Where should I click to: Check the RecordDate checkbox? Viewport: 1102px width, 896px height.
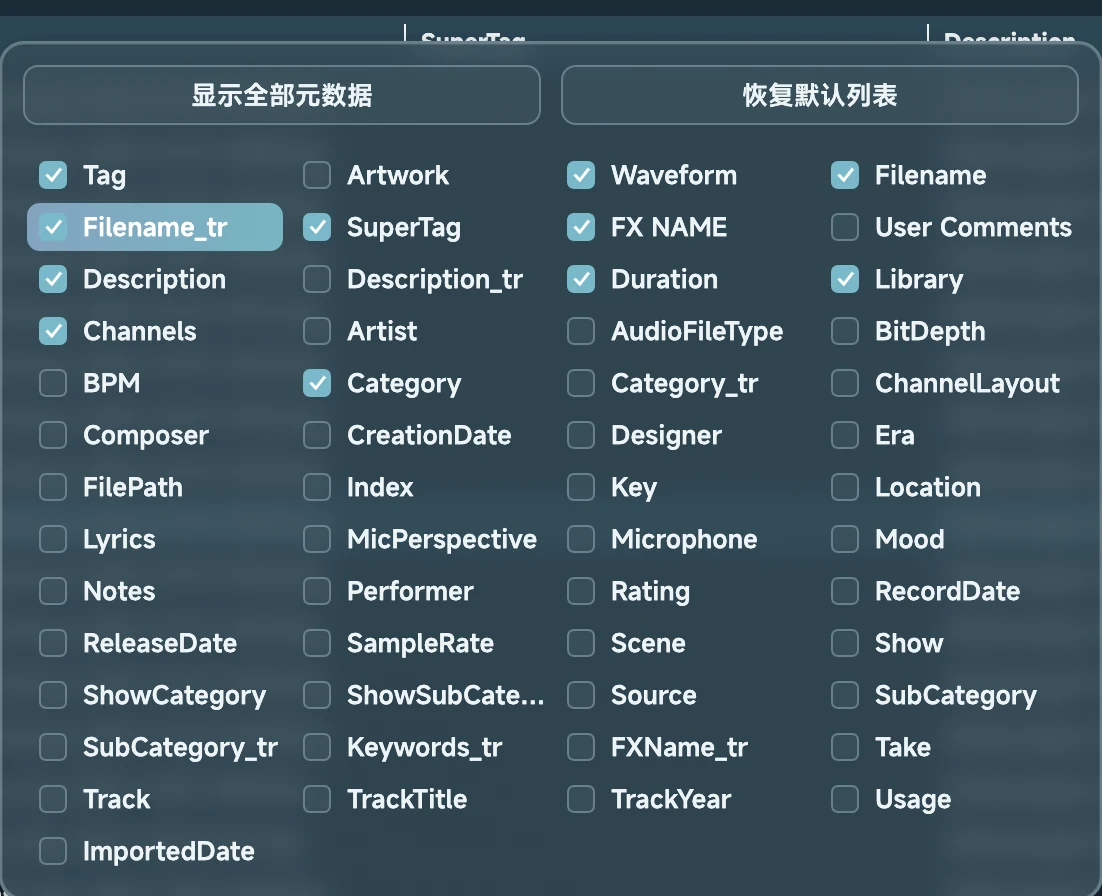[x=845, y=591]
